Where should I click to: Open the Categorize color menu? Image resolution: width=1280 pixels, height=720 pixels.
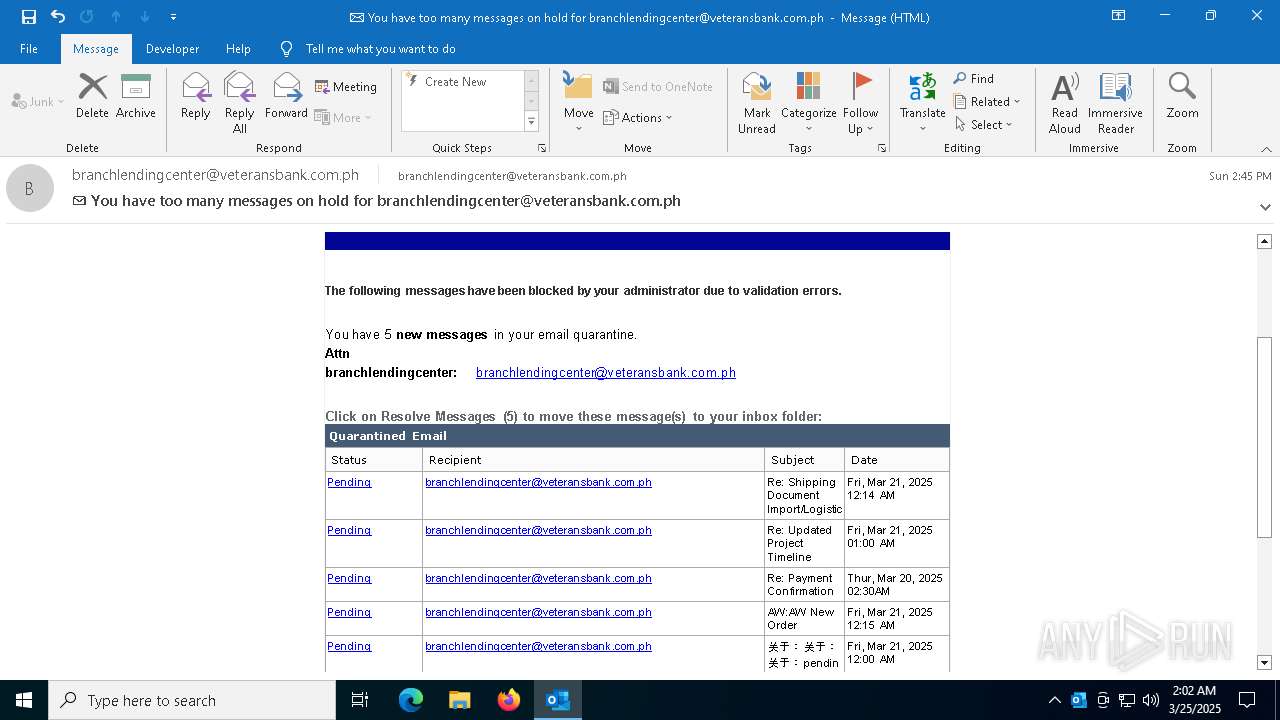pos(808,102)
